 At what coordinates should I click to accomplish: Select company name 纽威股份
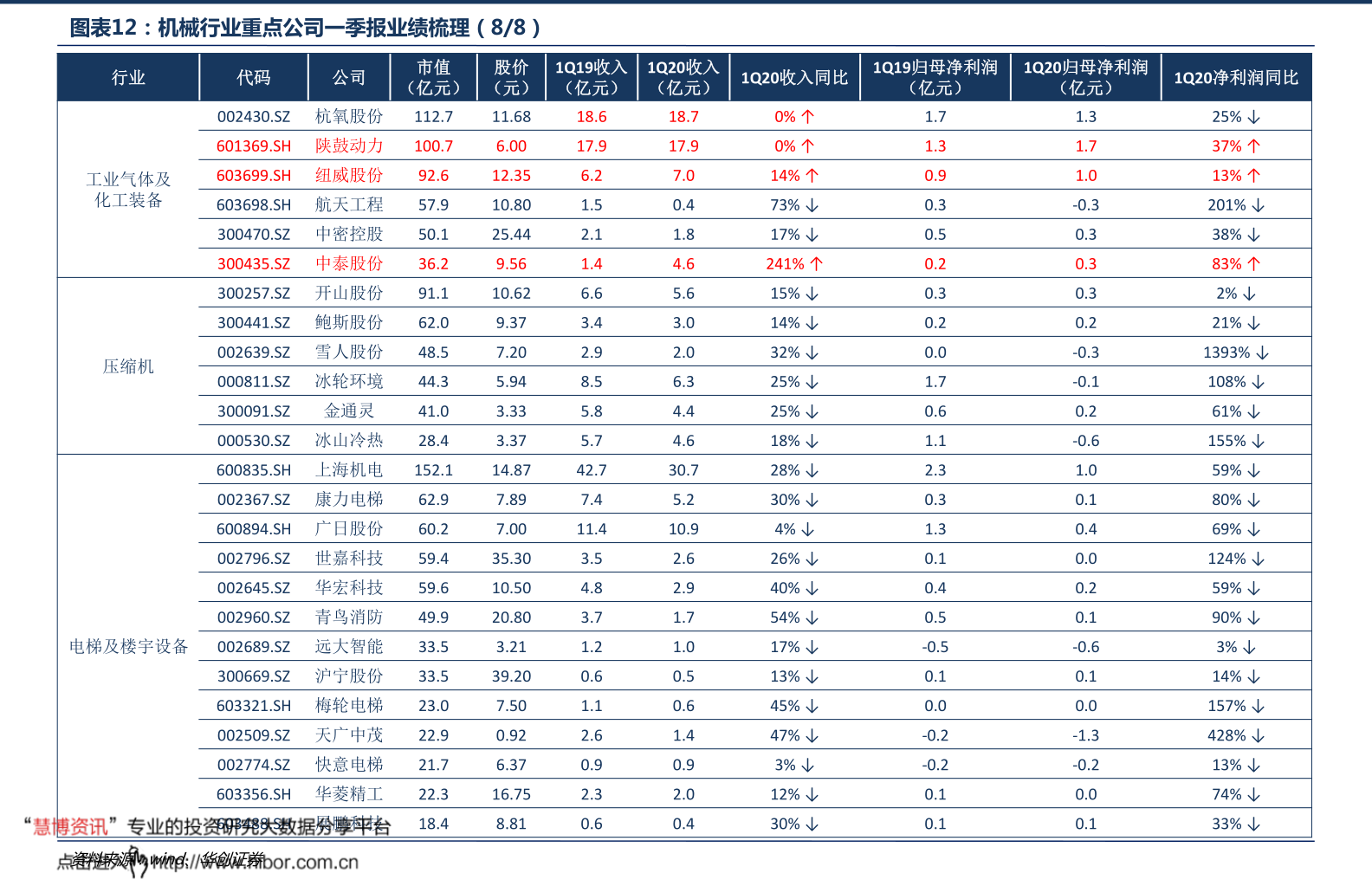(x=349, y=176)
